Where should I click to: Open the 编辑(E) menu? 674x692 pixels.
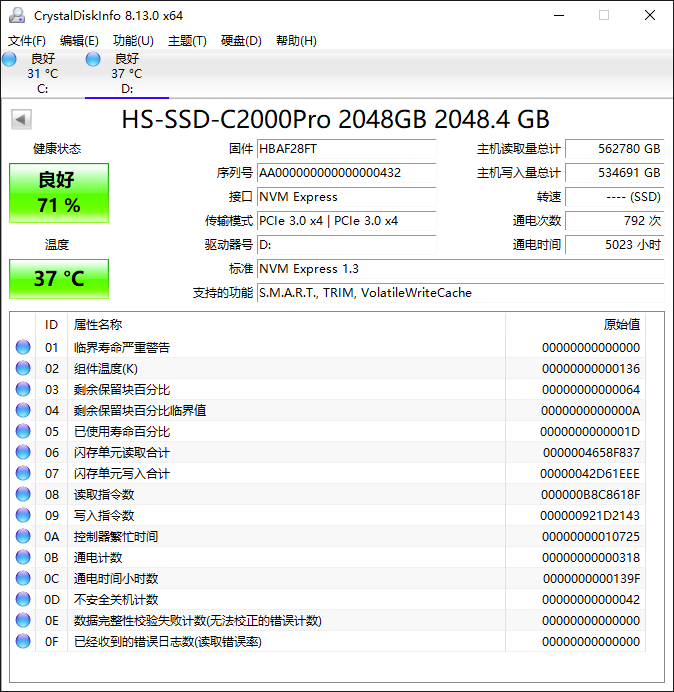[x=79, y=41]
